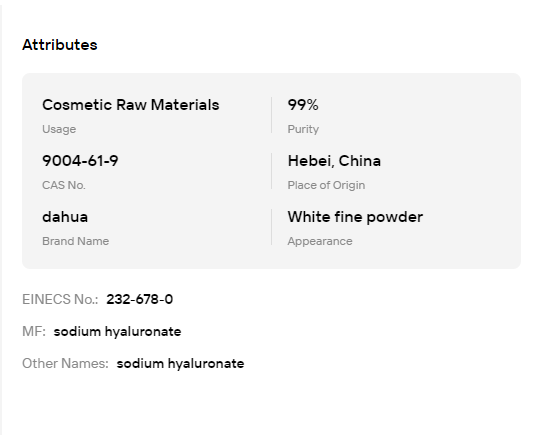
Task: Select the MF sodium hyaluronate value
Action: [x=117, y=331]
